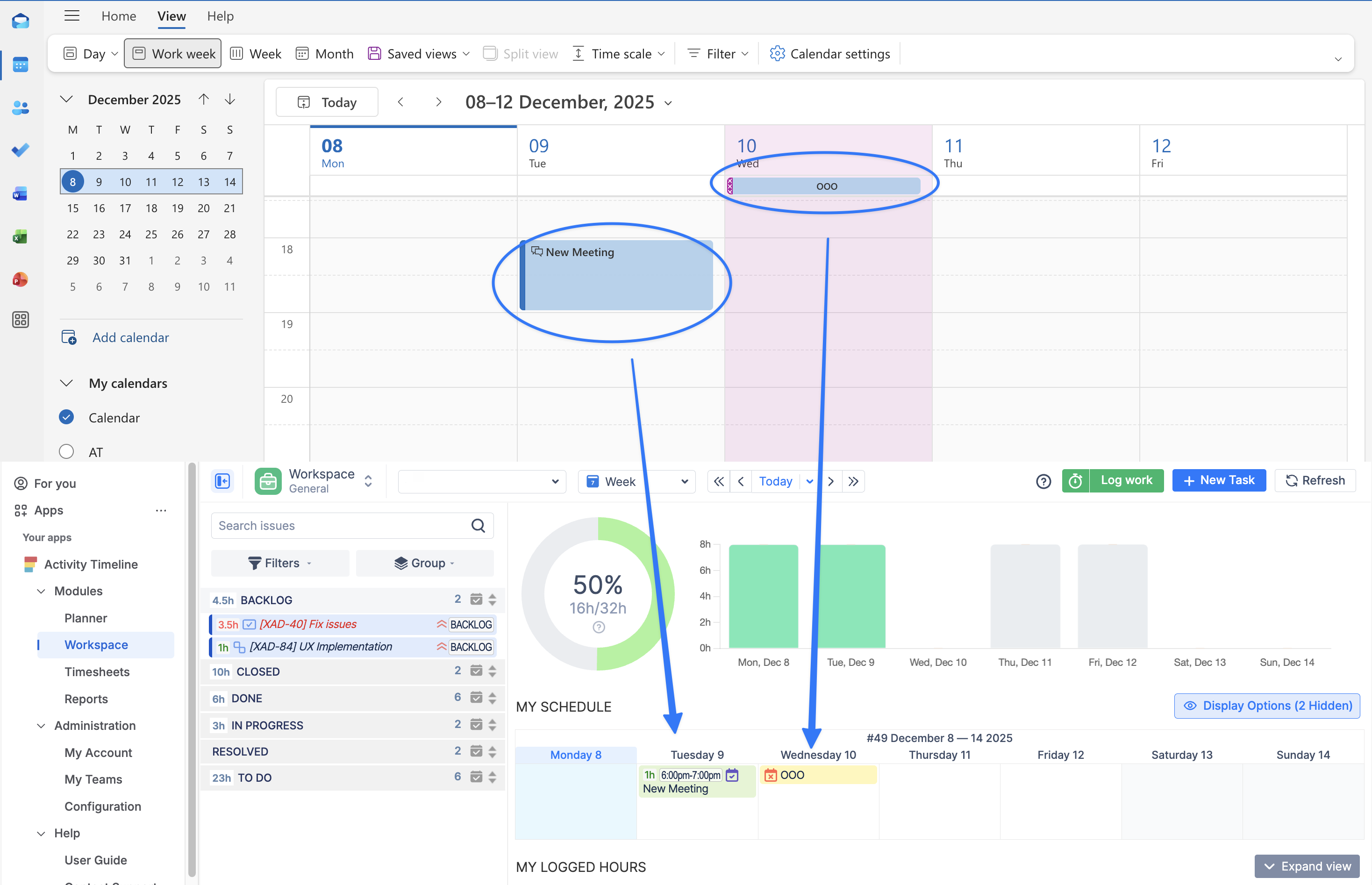Switch to the Home tab
1372x885 pixels.
118,16
